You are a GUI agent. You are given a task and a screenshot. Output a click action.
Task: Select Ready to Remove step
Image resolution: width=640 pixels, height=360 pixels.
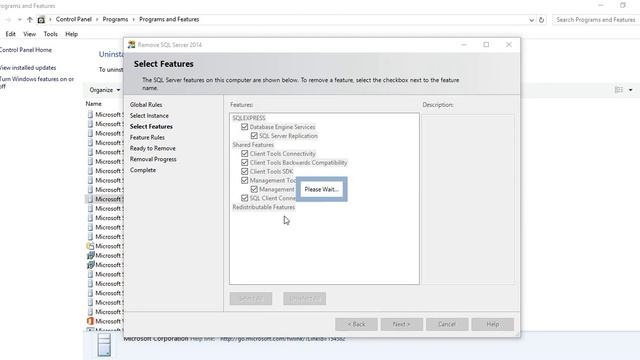[153, 148]
